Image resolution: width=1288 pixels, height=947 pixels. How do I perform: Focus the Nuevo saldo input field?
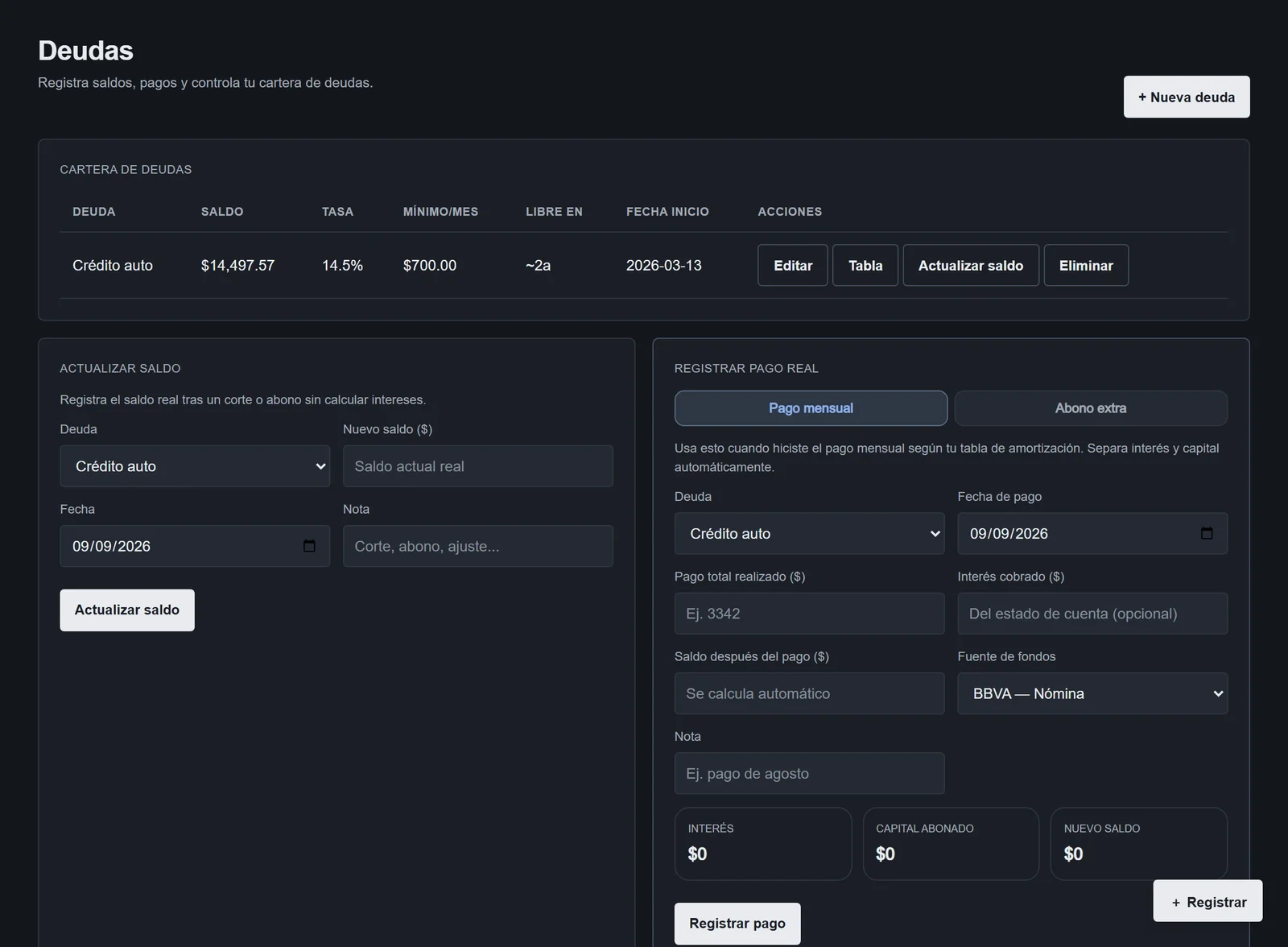click(x=478, y=466)
